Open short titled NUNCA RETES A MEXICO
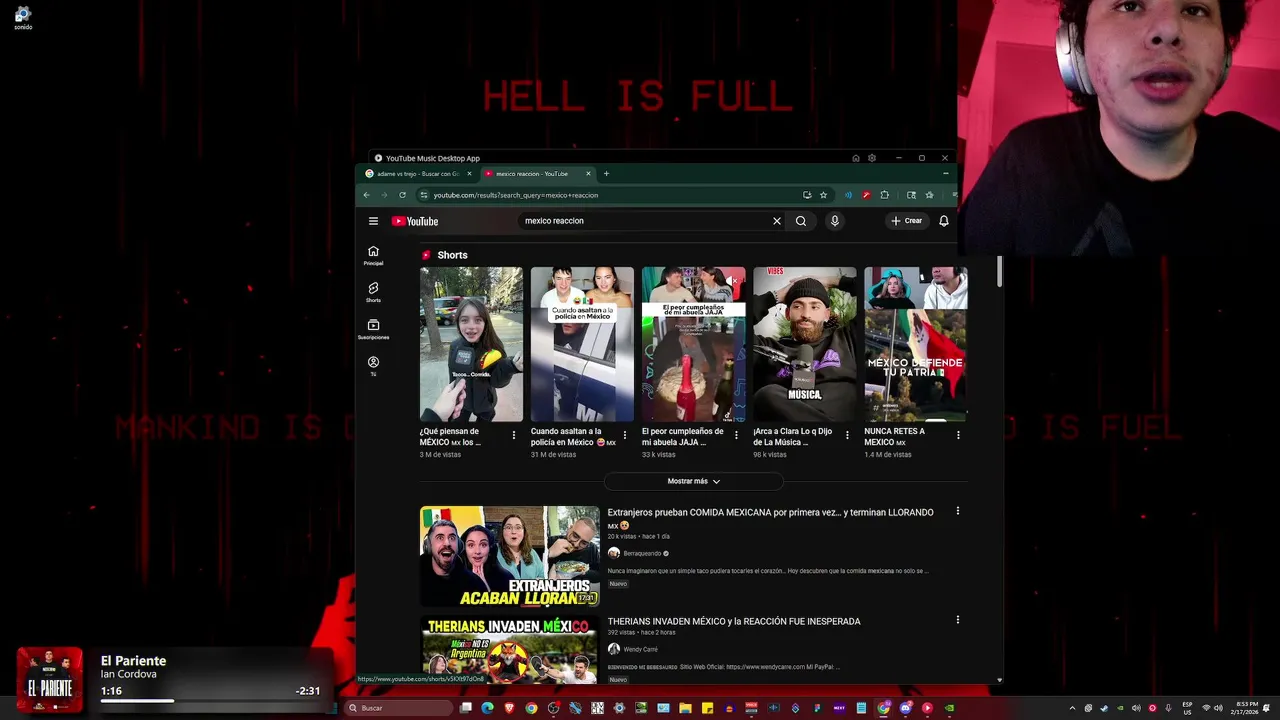 [895, 437]
